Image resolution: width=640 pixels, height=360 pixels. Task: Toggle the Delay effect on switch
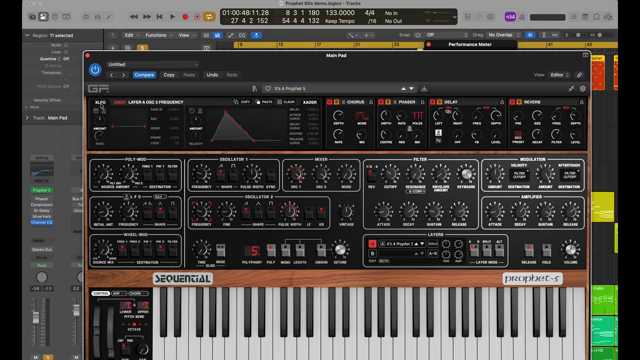[x=432, y=102]
